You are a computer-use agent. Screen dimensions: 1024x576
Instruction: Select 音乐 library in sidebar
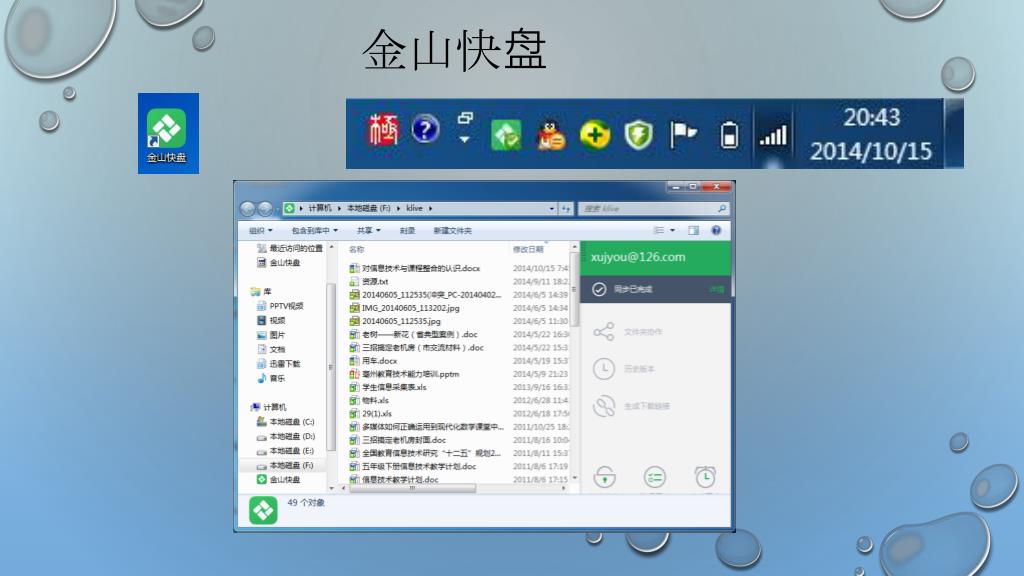(271, 378)
